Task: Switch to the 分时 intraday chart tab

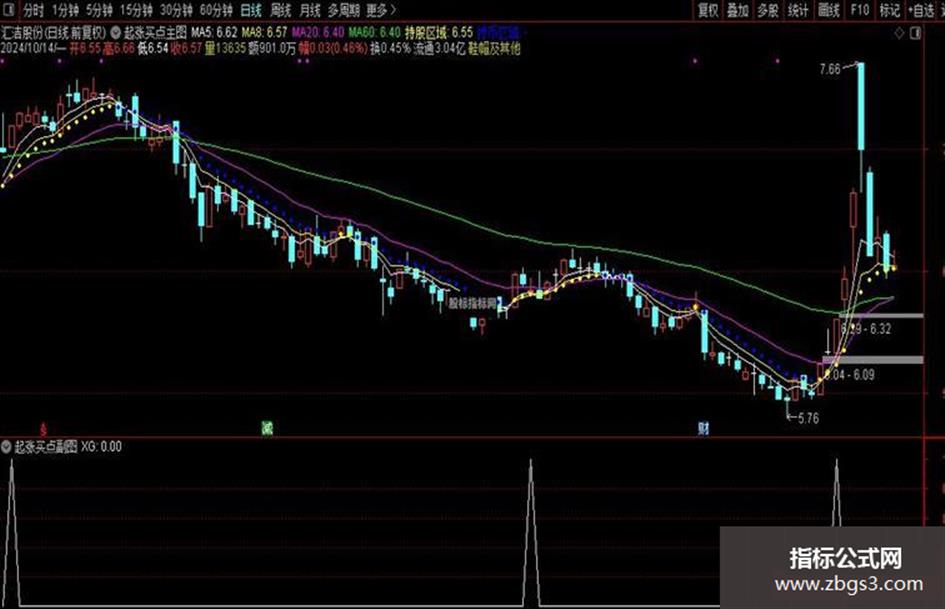Action: 33,10
